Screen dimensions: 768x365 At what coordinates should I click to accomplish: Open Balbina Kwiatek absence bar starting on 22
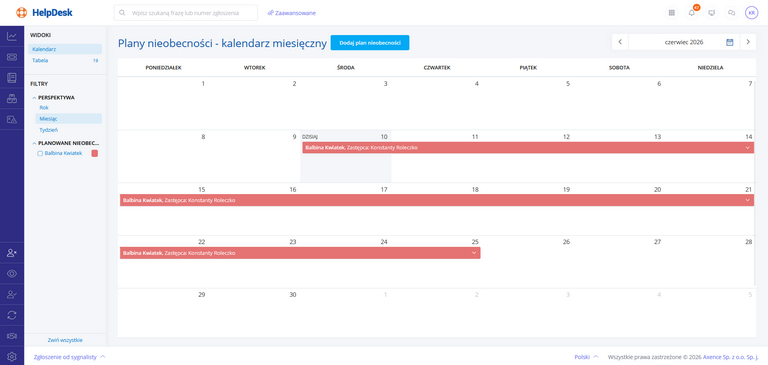click(300, 253)
